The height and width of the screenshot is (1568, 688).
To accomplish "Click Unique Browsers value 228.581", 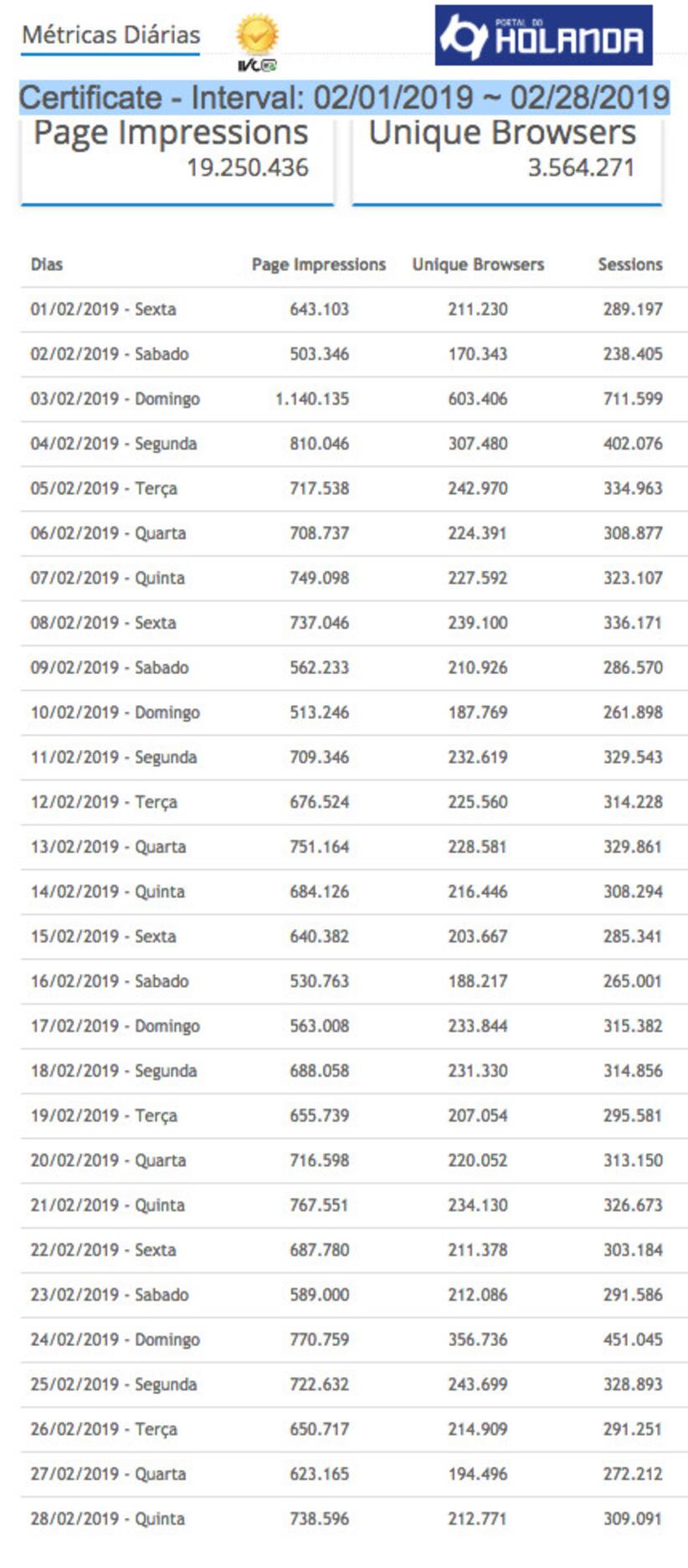I will click(477, 847).
